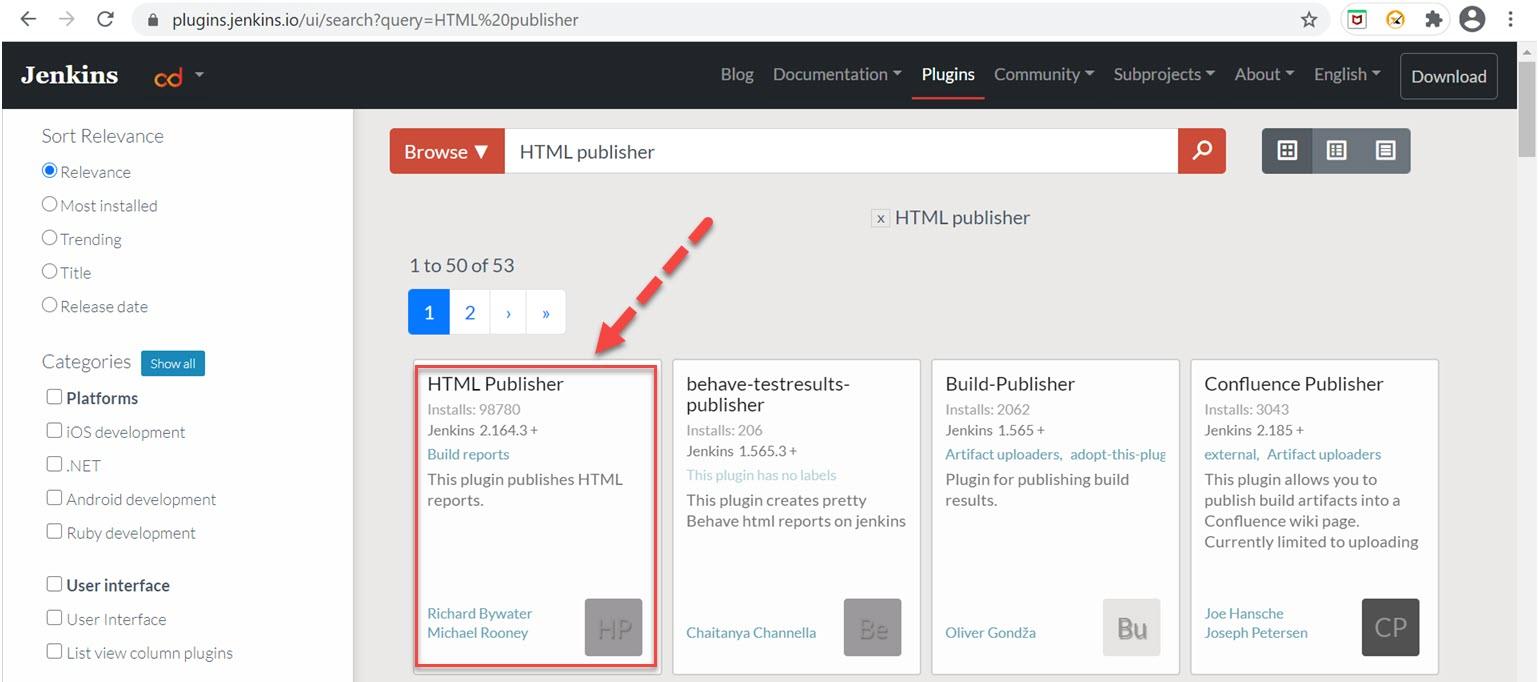Open Chrome's three-dot menu
Viewport: 1538px width, 682px height.
1511,19
